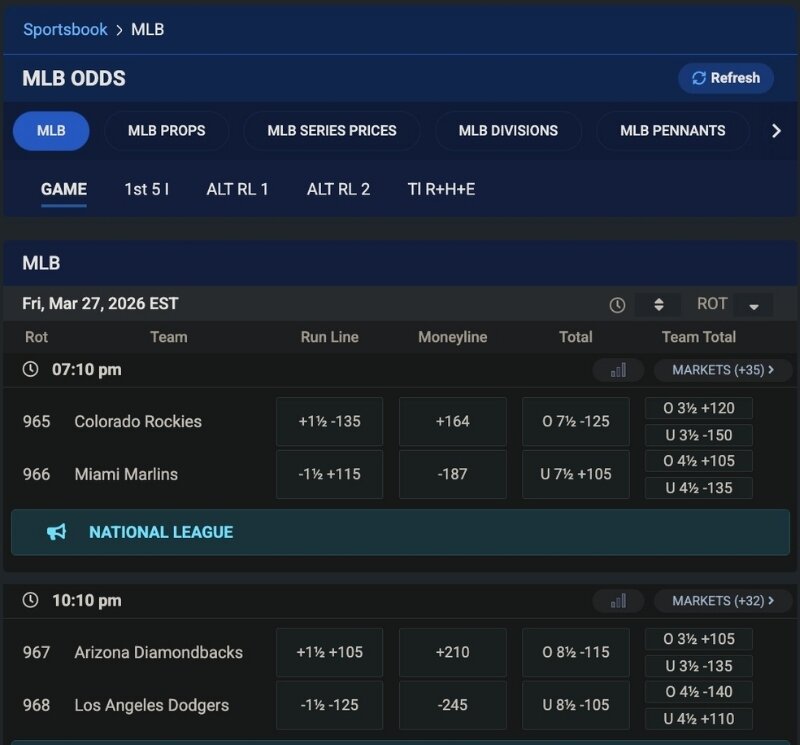The width and height of the screenshot is (800, 745).
Task: Select the Rockies +164 moneyline
Action: click(452, 421)
